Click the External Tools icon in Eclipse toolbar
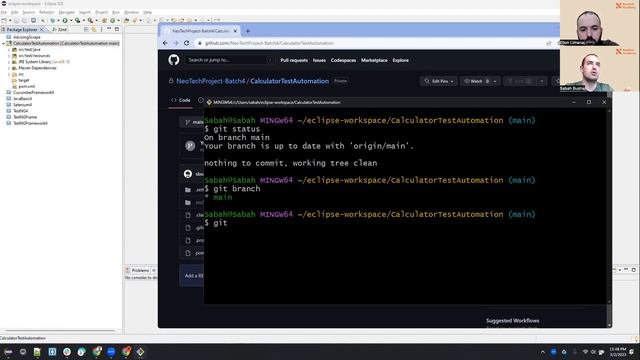Image resolution: width=640 pixels, height=360 pixels. pos(90,20)
